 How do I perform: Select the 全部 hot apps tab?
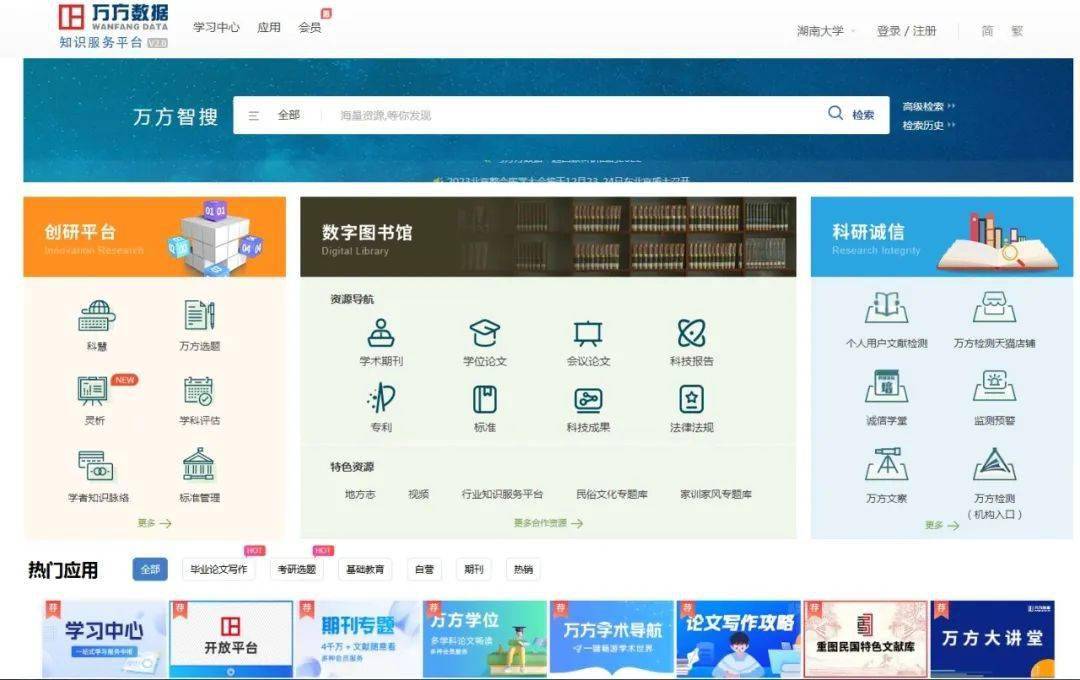(x=150, y=569)
